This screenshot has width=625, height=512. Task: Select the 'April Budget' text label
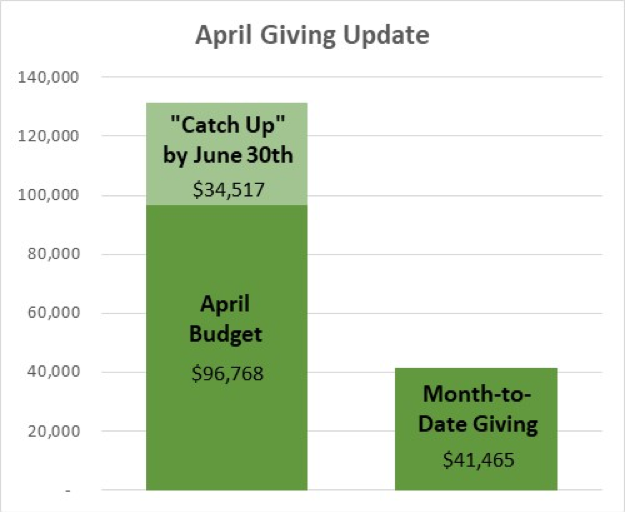[226, 320]
